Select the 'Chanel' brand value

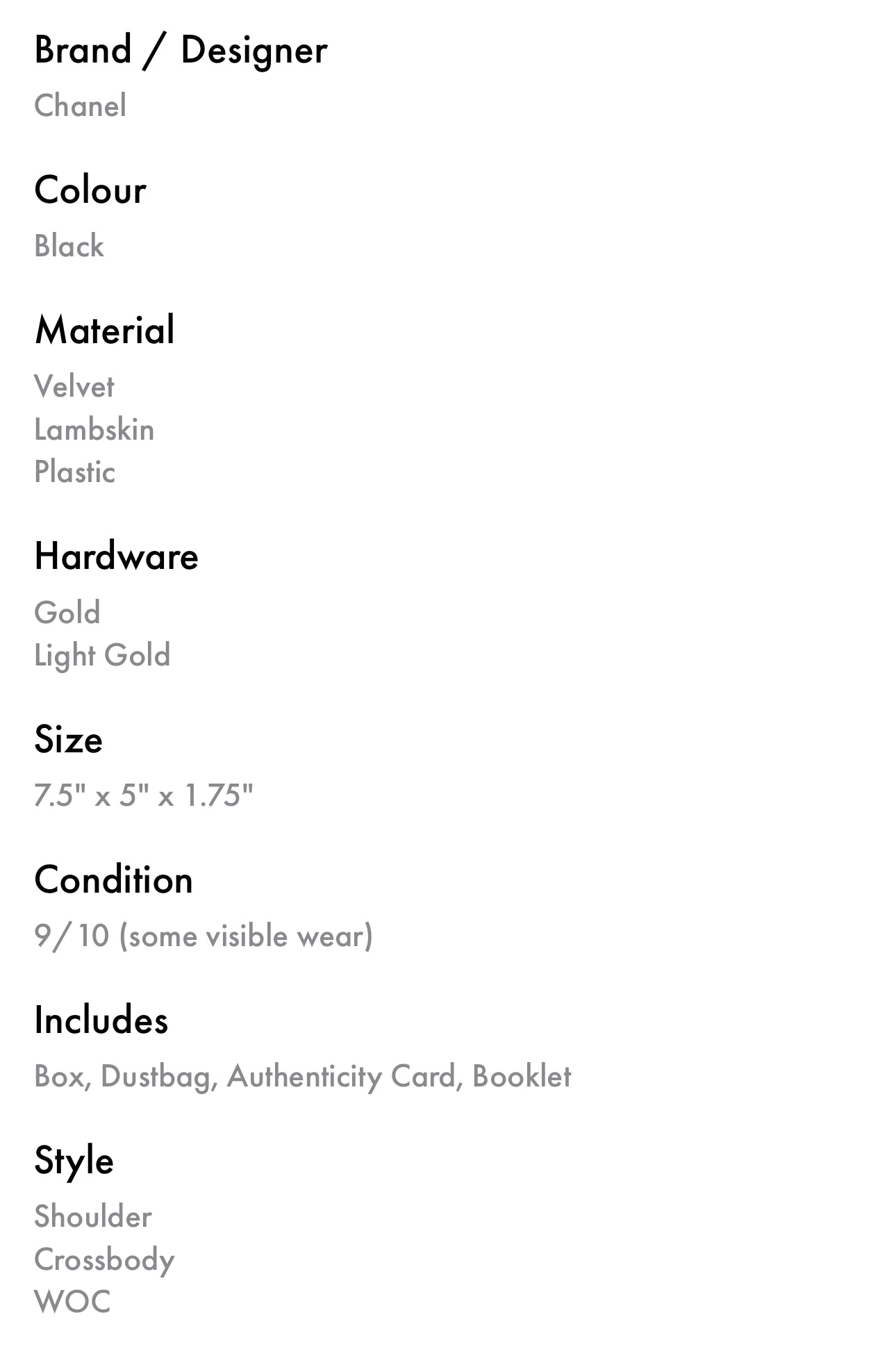point(80,106)
